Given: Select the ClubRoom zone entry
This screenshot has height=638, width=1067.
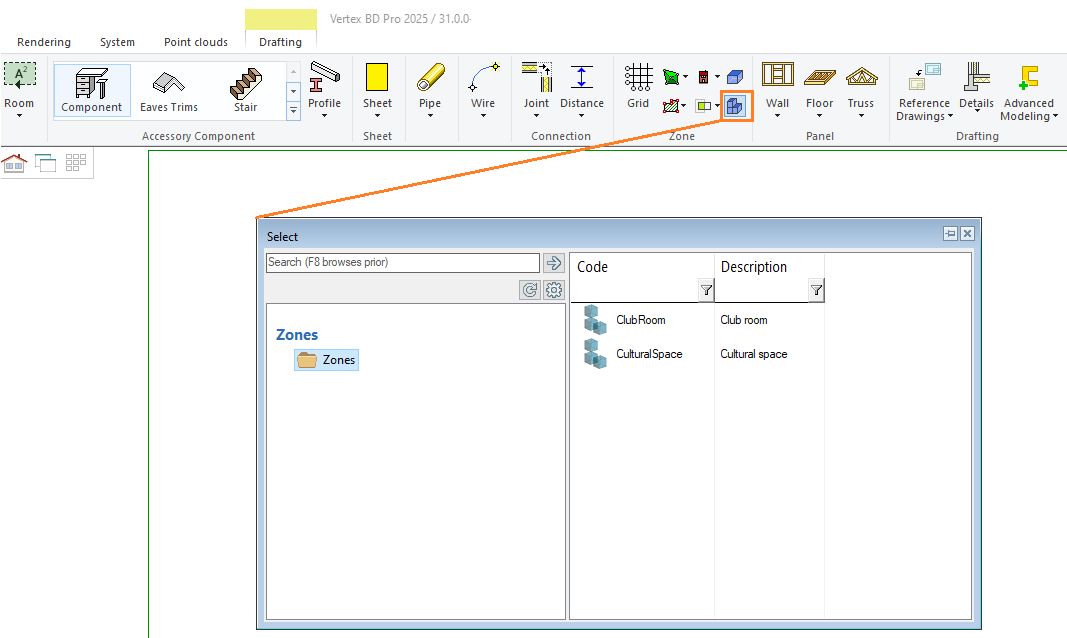Looking at the screenshot, I should point(640,320).
